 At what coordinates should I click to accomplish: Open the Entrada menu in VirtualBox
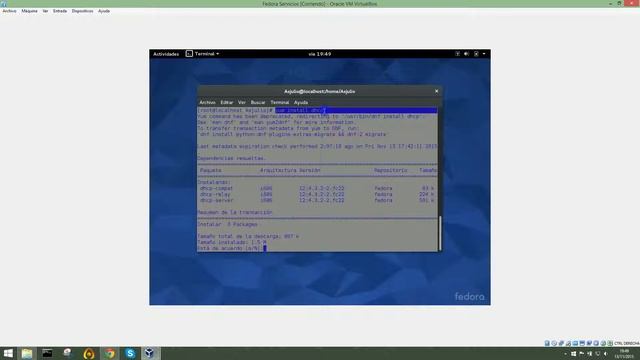(60, 11)
